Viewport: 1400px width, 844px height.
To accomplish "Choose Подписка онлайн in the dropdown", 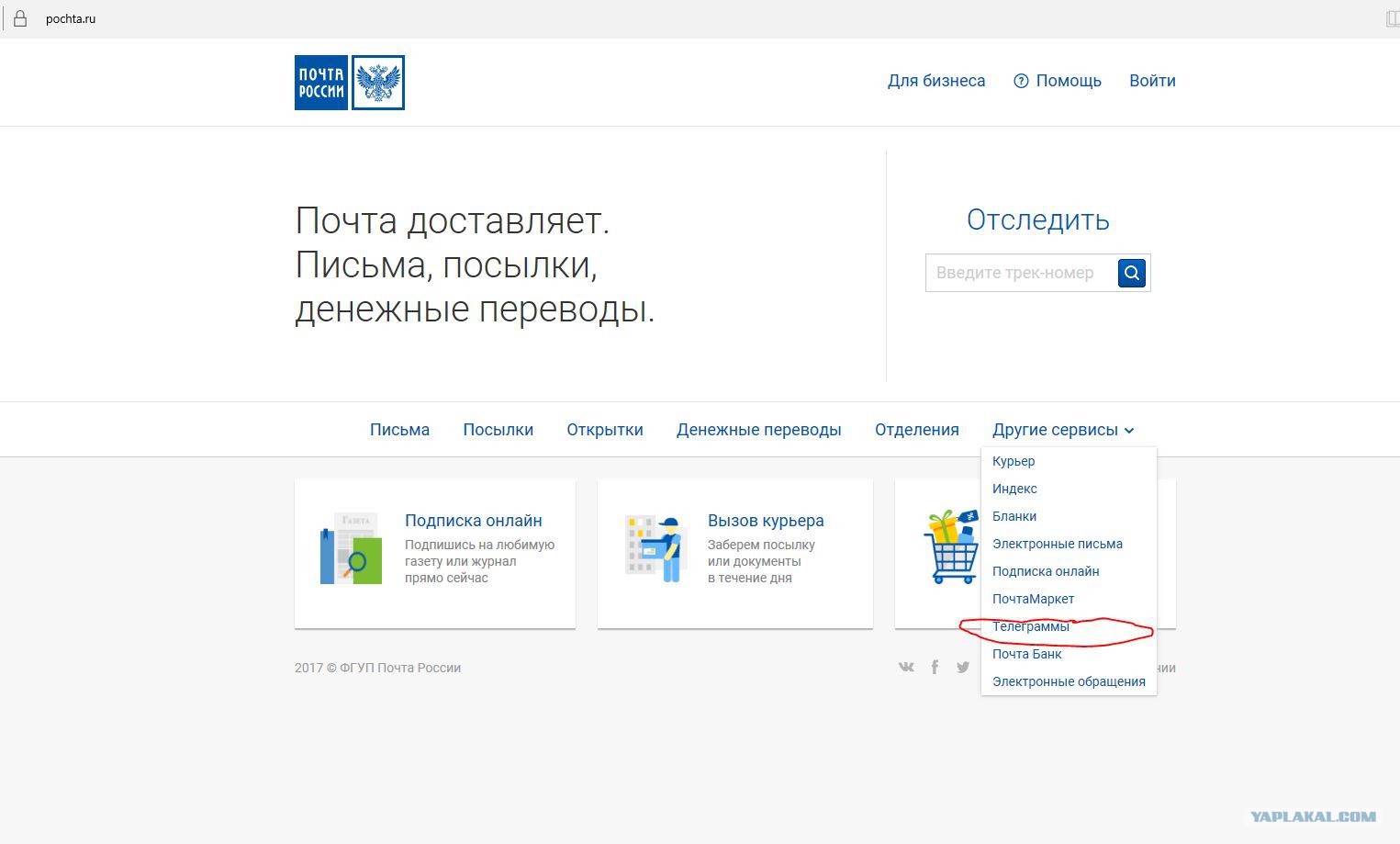I will coord(1046,571).
